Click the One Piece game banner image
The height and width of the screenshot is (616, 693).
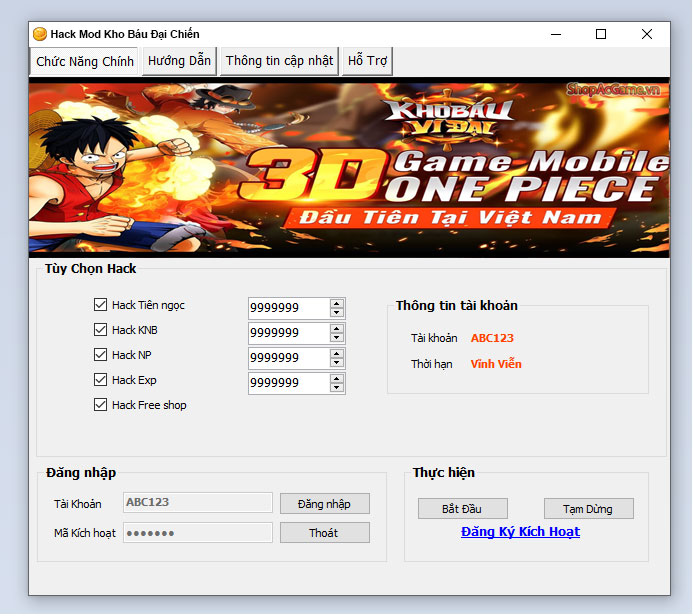(x=349, y=168)
